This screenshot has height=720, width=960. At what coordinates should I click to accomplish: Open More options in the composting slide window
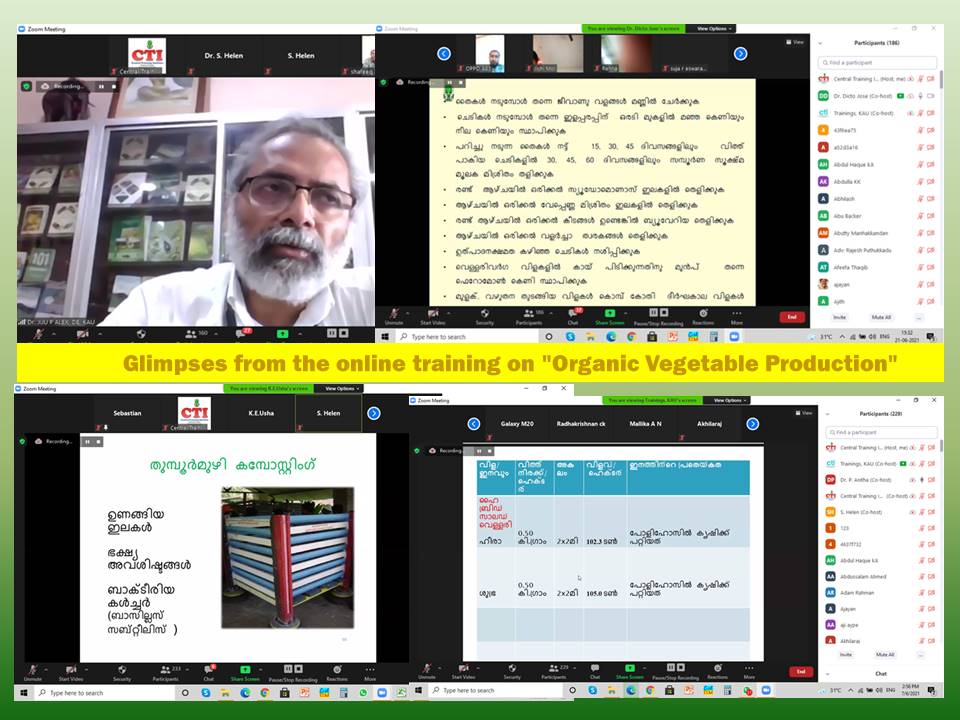pyautogui.click(x=370, y=673)
